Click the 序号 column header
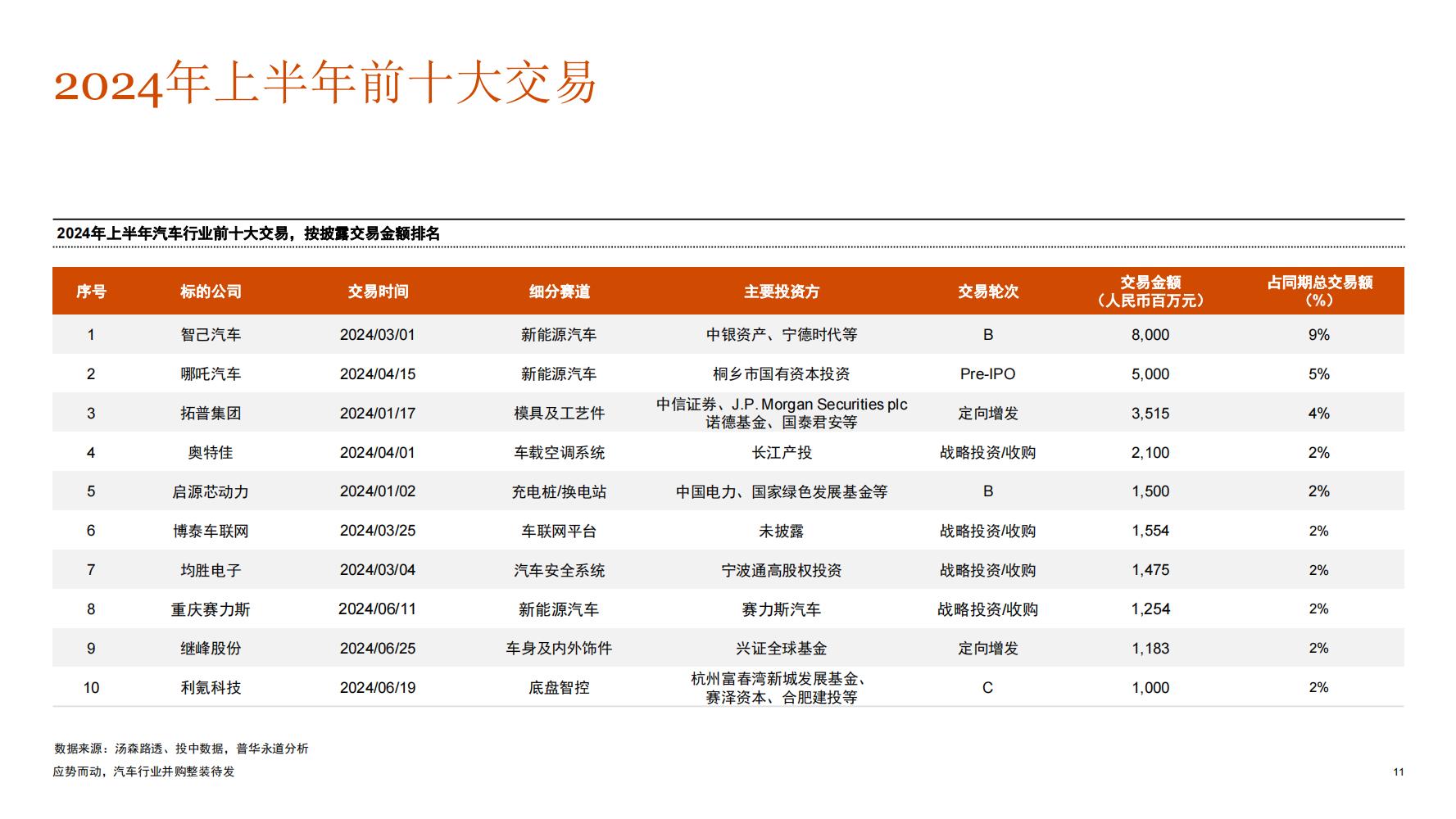Image resolution: width=1456 pixels, height=819 pixels. click(x=91, y=292)
